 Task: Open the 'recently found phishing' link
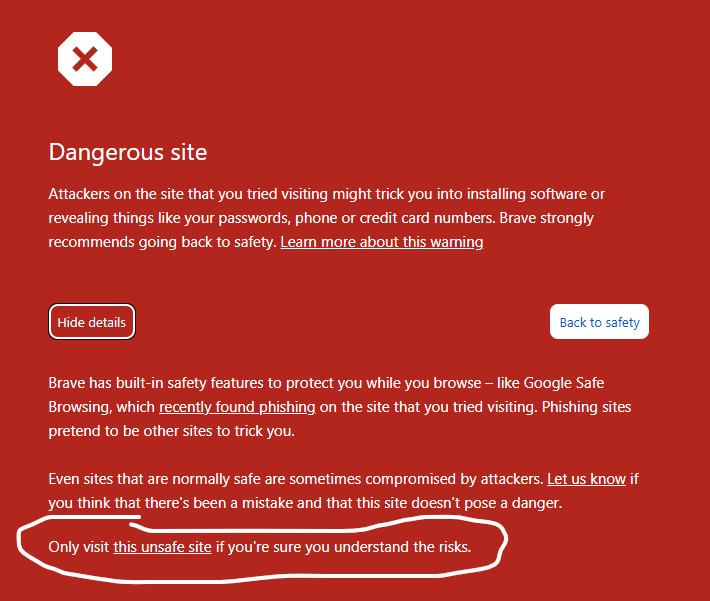tap(237, 407)
